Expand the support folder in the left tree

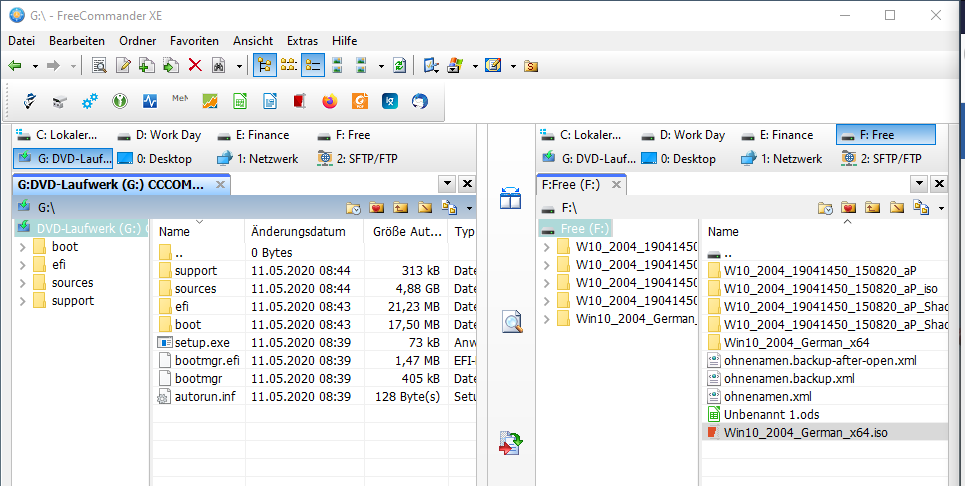22,301
